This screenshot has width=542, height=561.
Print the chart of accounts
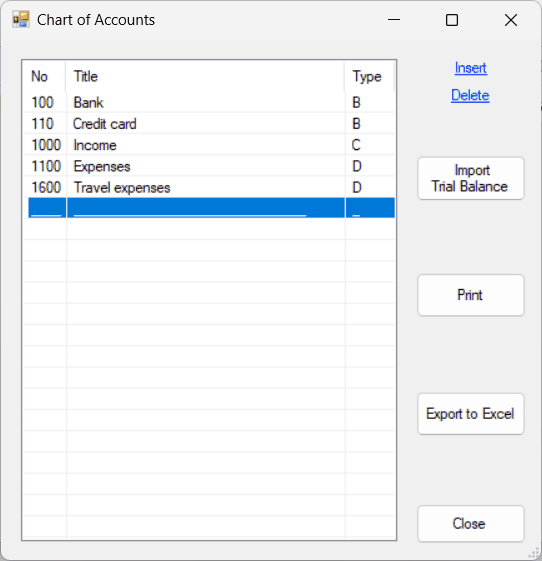click(470, 295)
